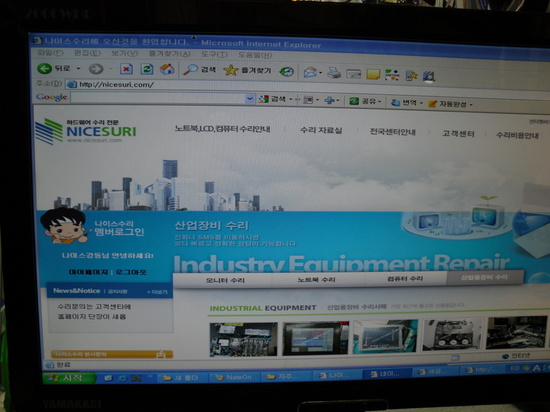
Task: Click the star-on-page toolbar icon
Action: [411, 75]
